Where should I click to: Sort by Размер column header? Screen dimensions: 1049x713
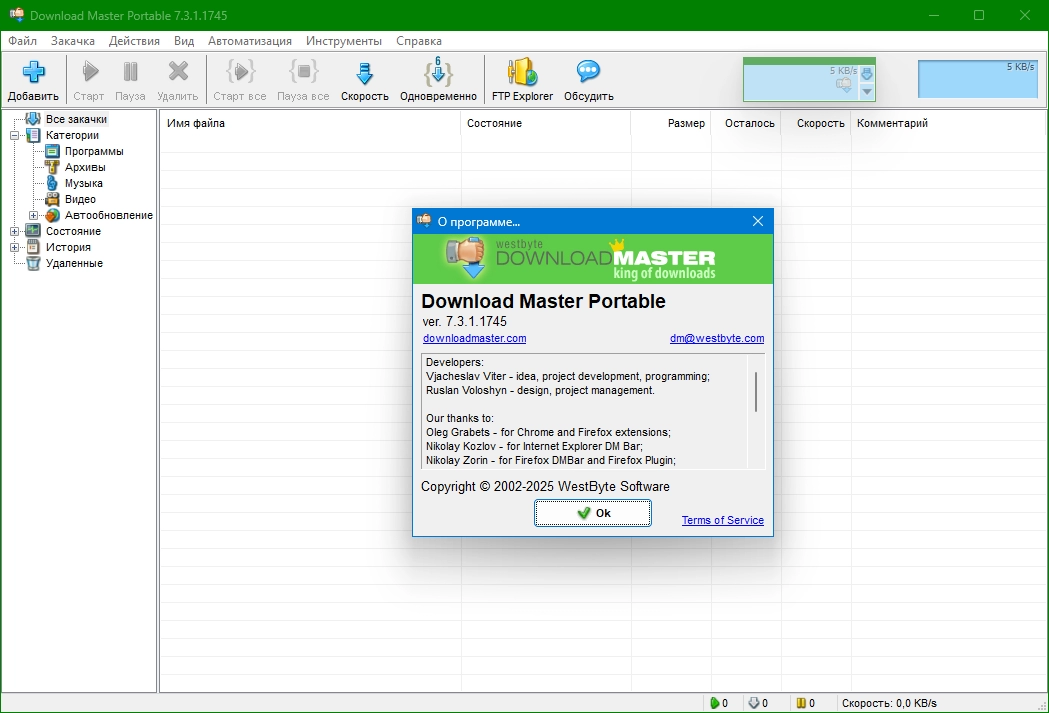671,123
